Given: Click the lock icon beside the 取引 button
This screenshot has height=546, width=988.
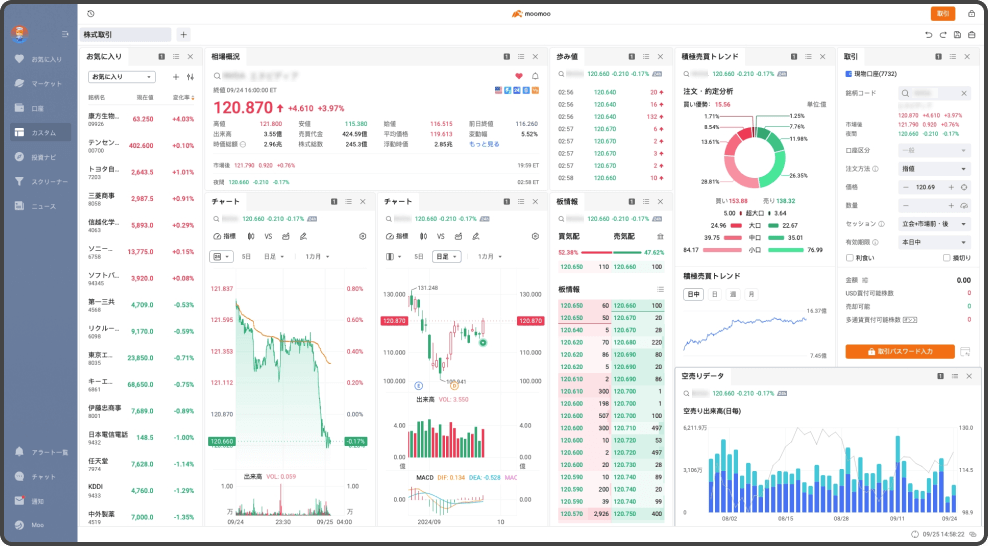Looking at the screenshot, I should point(972,14).
